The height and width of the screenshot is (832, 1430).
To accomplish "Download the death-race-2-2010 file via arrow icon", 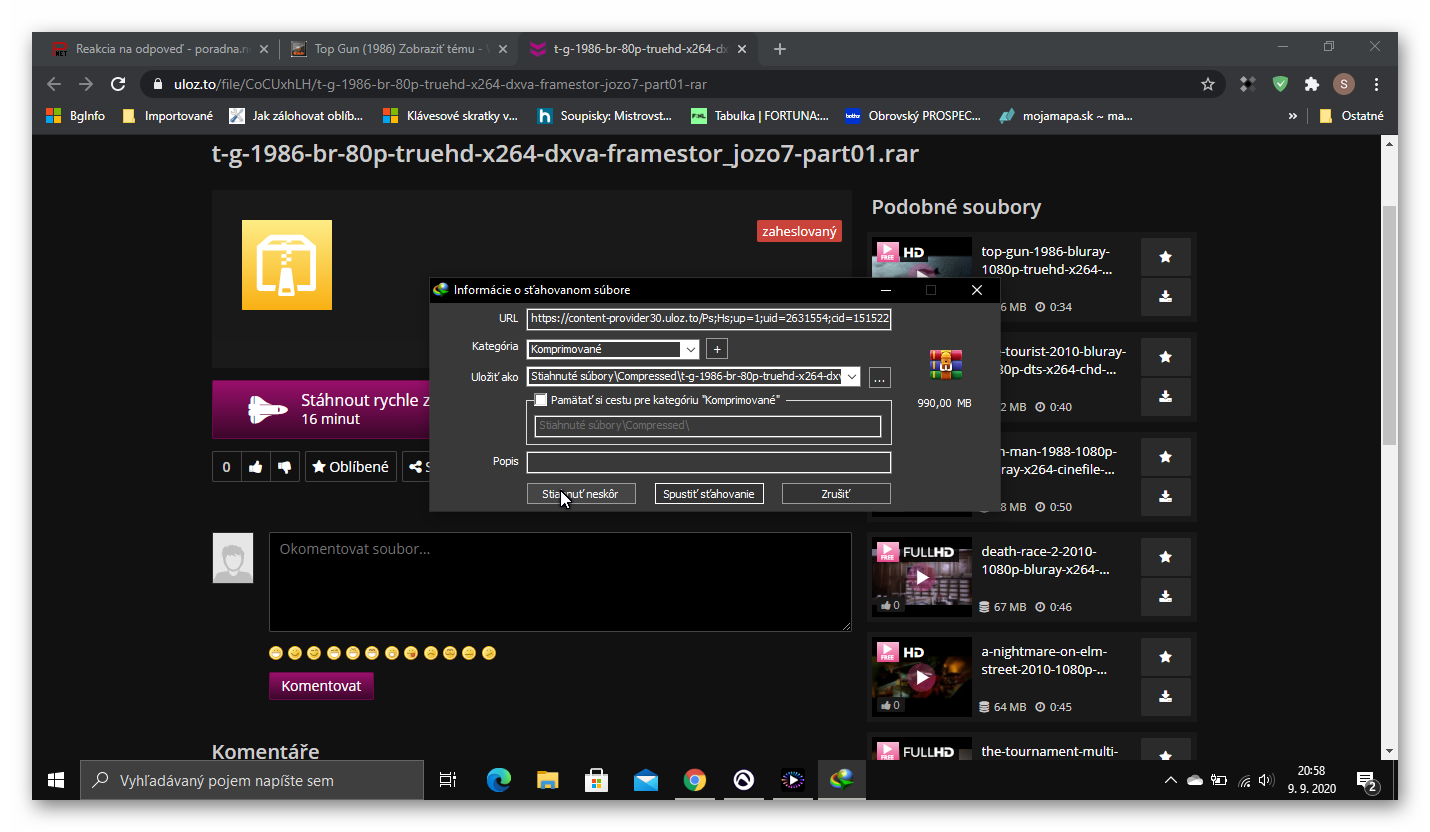I will click(x=1165, y=596).
